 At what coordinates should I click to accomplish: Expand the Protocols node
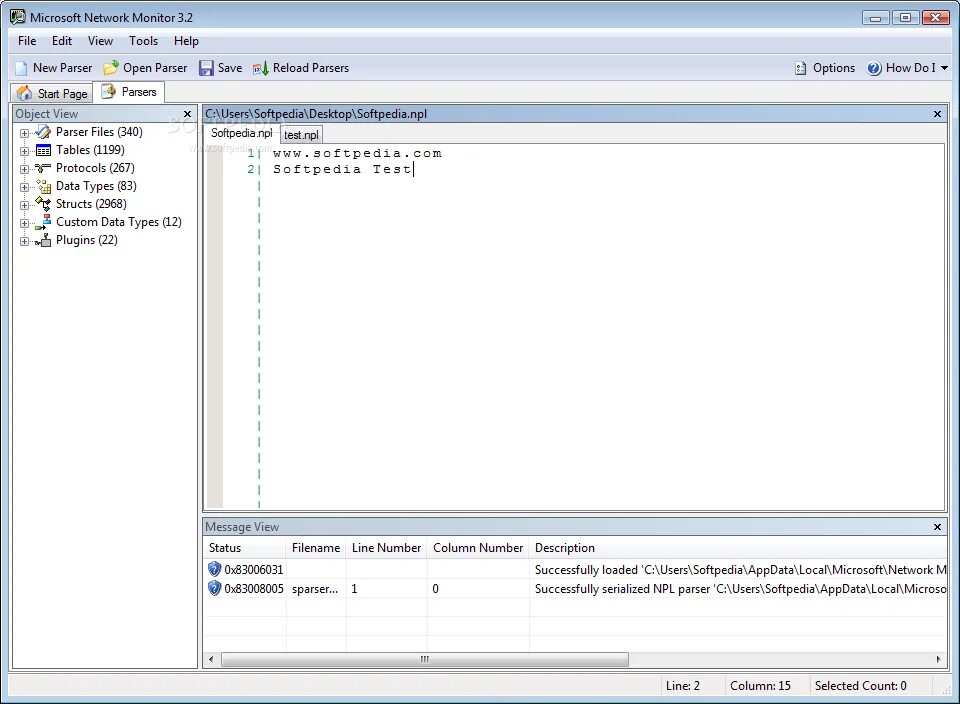[x=24, y=169]
